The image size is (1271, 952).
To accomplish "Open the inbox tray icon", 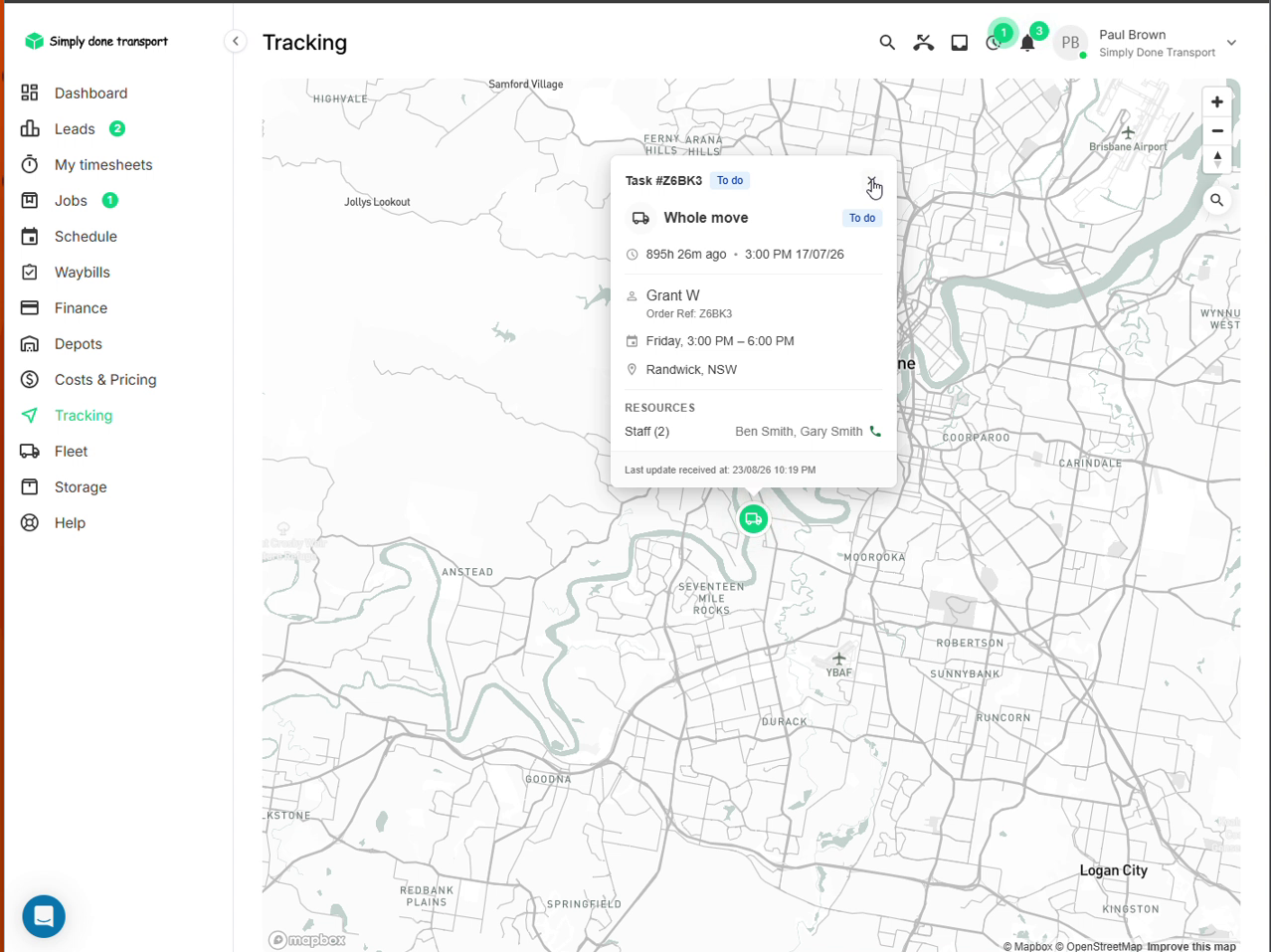I will pos(960,42).
